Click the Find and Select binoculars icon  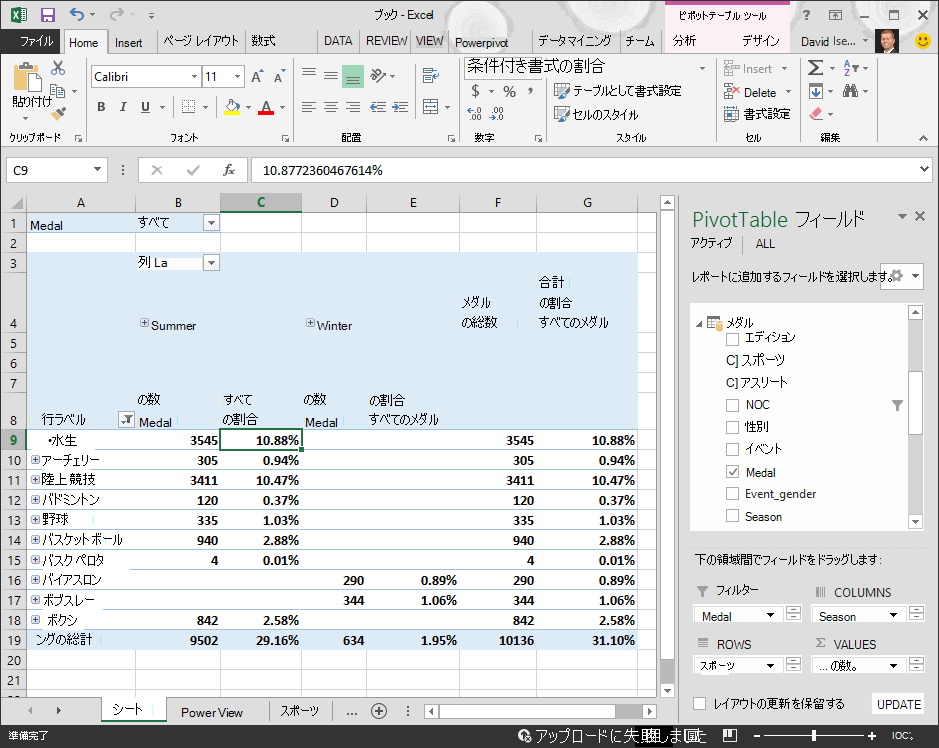[x=850, y=91]
